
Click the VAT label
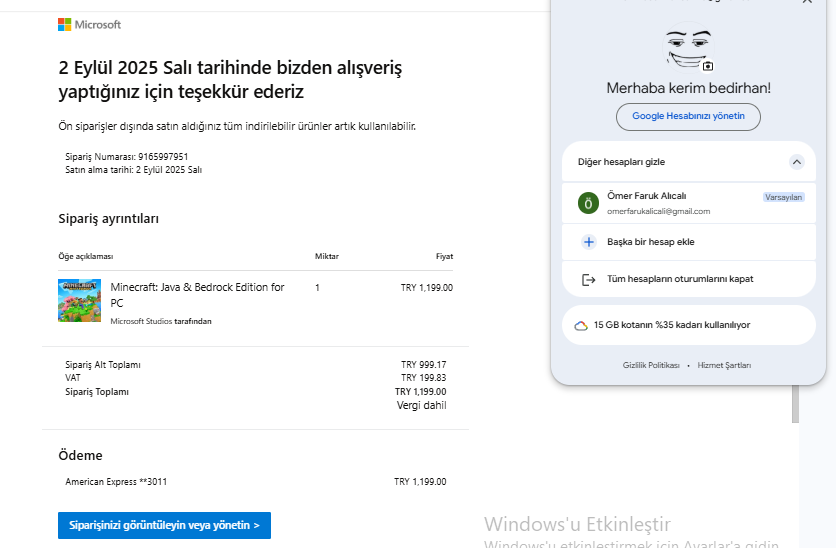pos(73,378)
